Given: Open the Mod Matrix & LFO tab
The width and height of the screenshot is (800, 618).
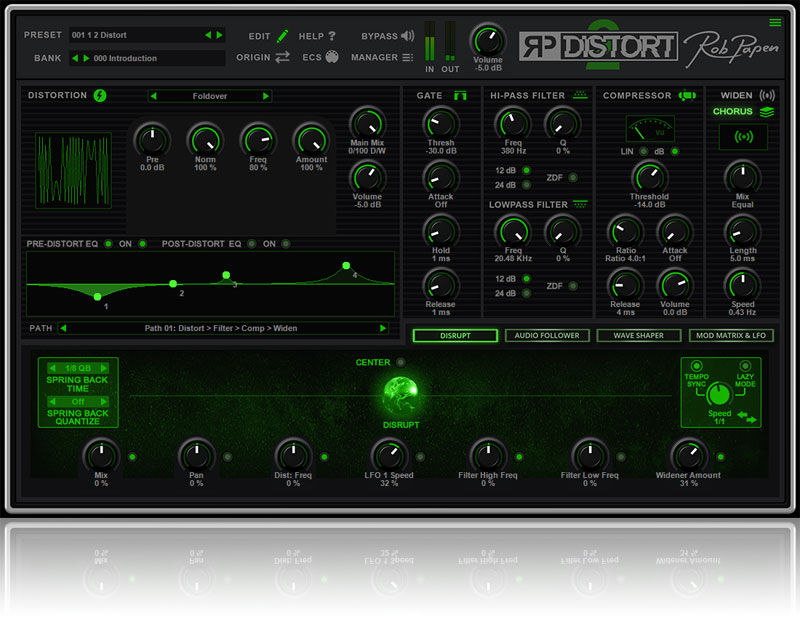Looking at the screenshot, I should pos(731,336).
